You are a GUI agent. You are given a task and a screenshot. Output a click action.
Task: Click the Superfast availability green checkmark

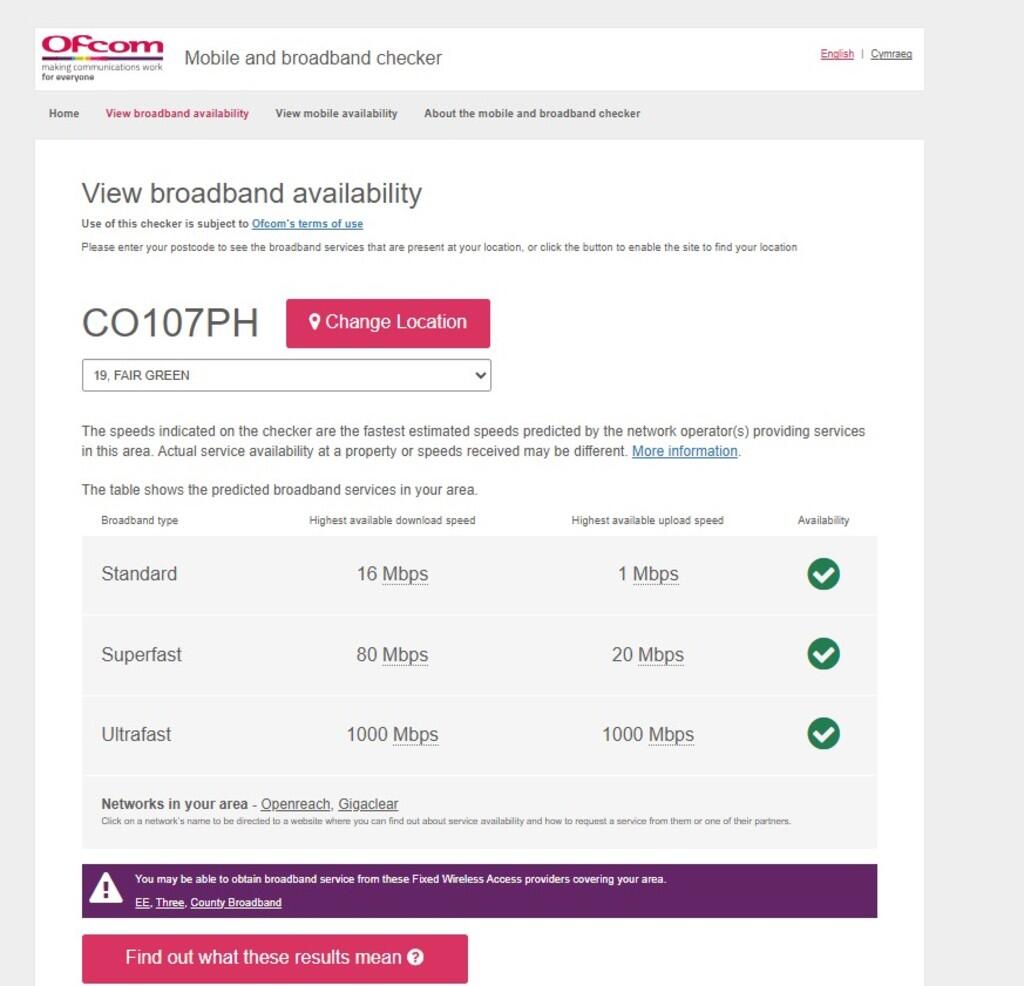tap(823, 654)
